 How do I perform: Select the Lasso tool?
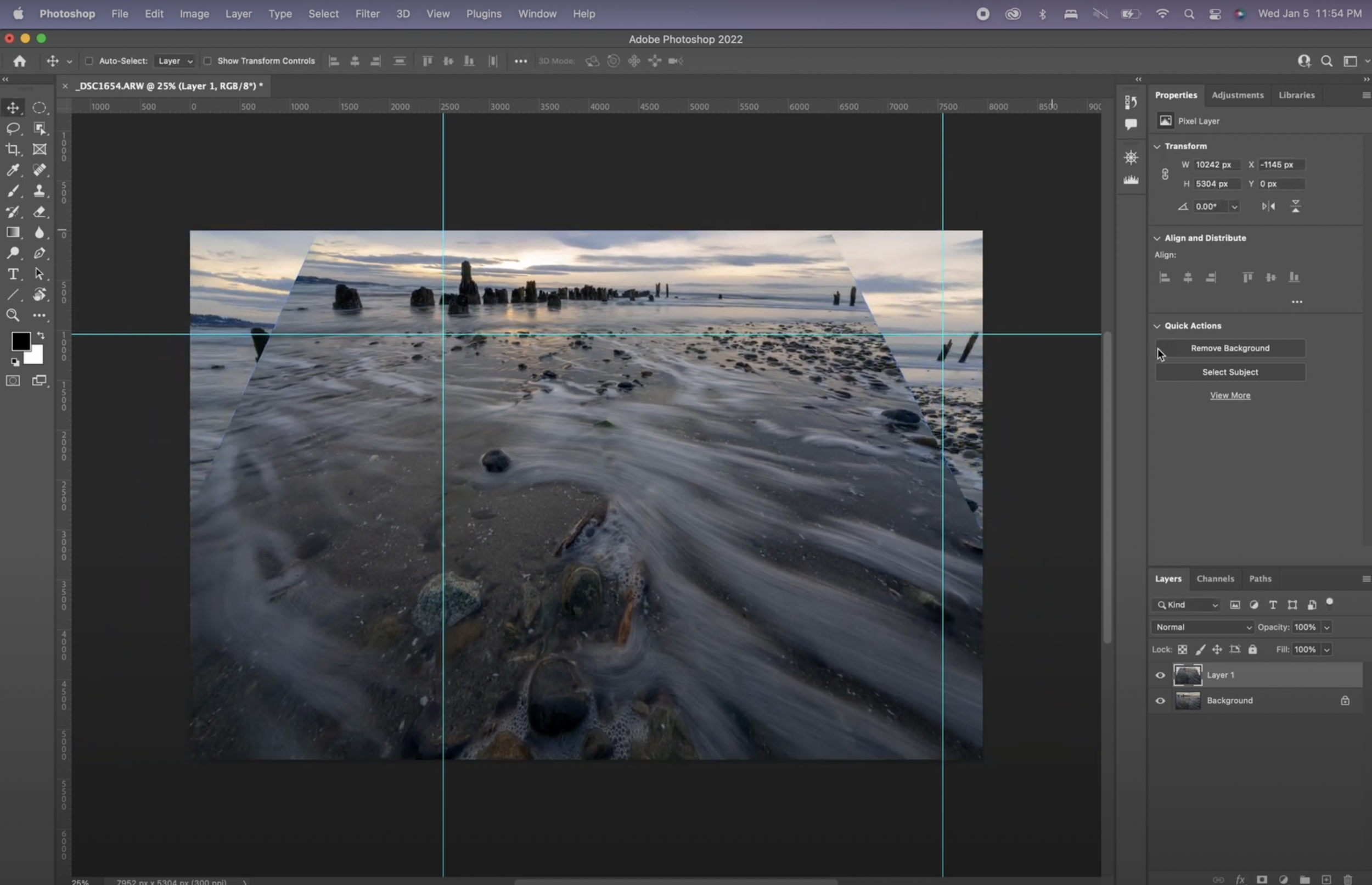click(13, 128)
